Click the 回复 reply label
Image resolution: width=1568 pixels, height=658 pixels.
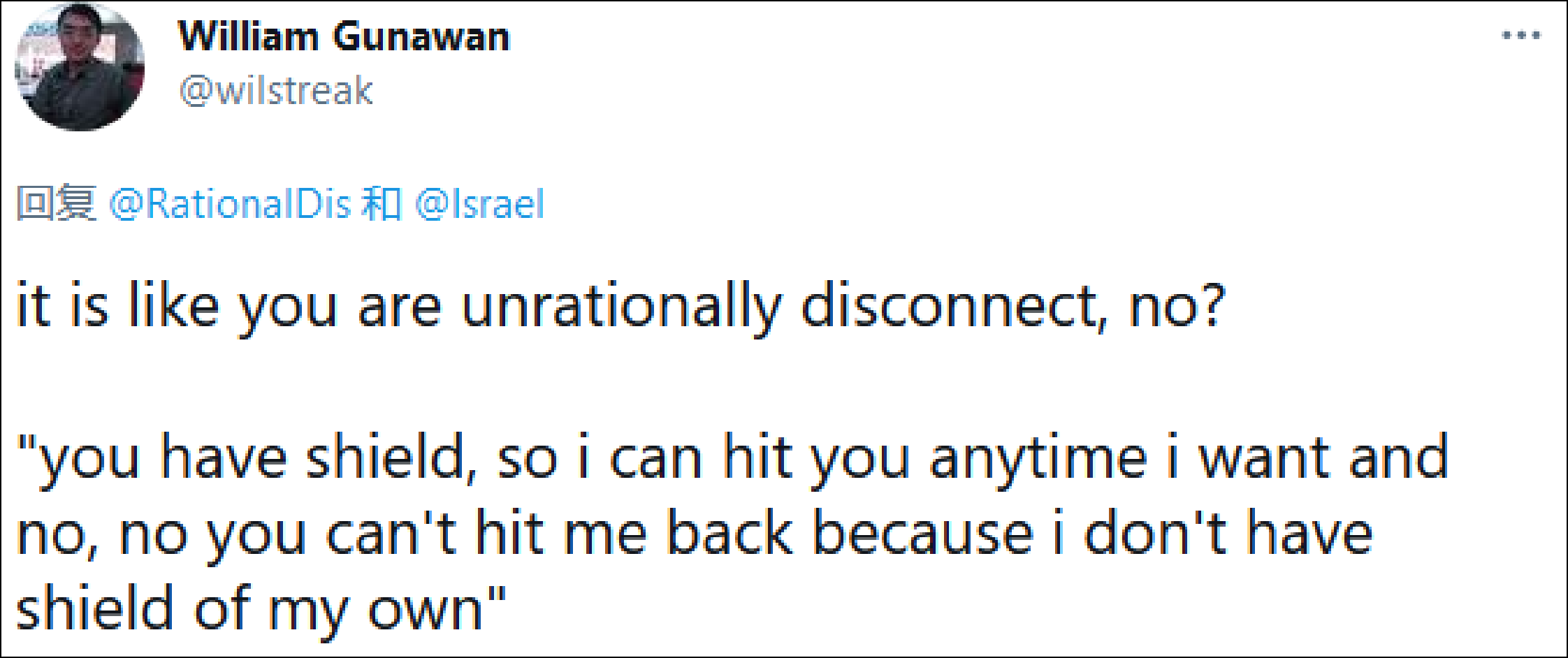pos(56,204)
